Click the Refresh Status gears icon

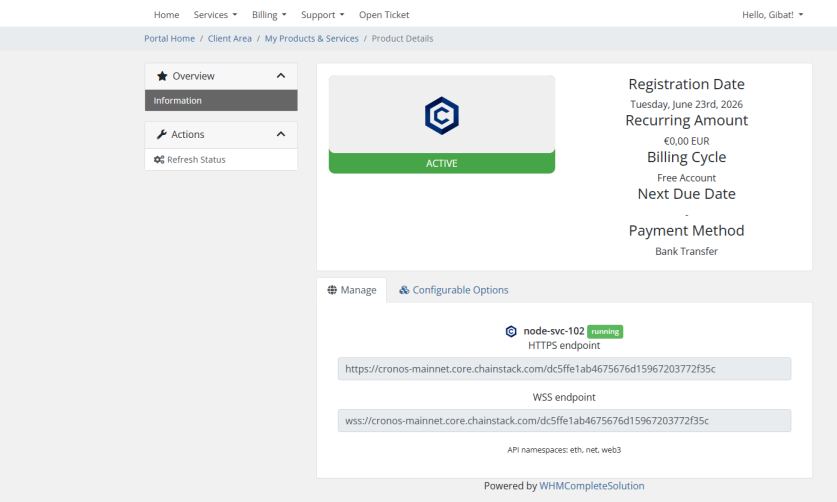159,160
